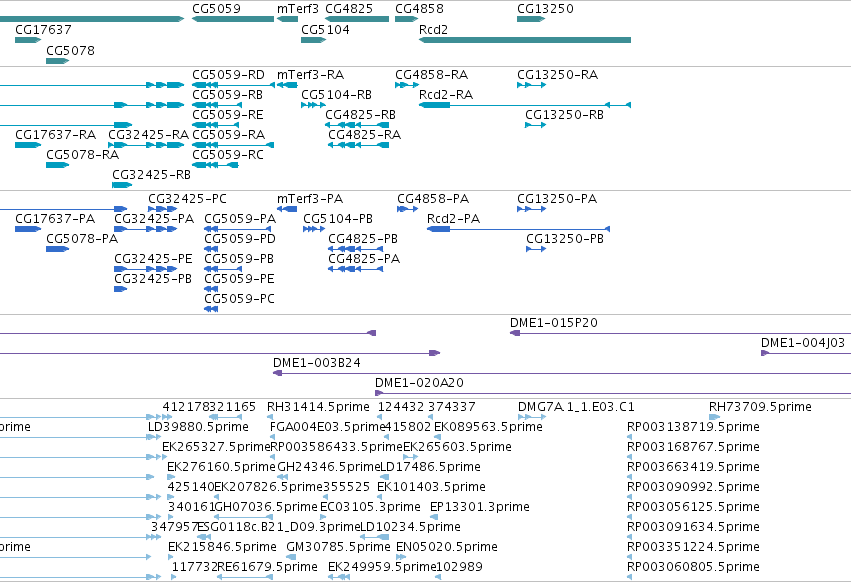Select the EK249959.5prime EST
Screen dimensions: 851x582
click(339, 577)
